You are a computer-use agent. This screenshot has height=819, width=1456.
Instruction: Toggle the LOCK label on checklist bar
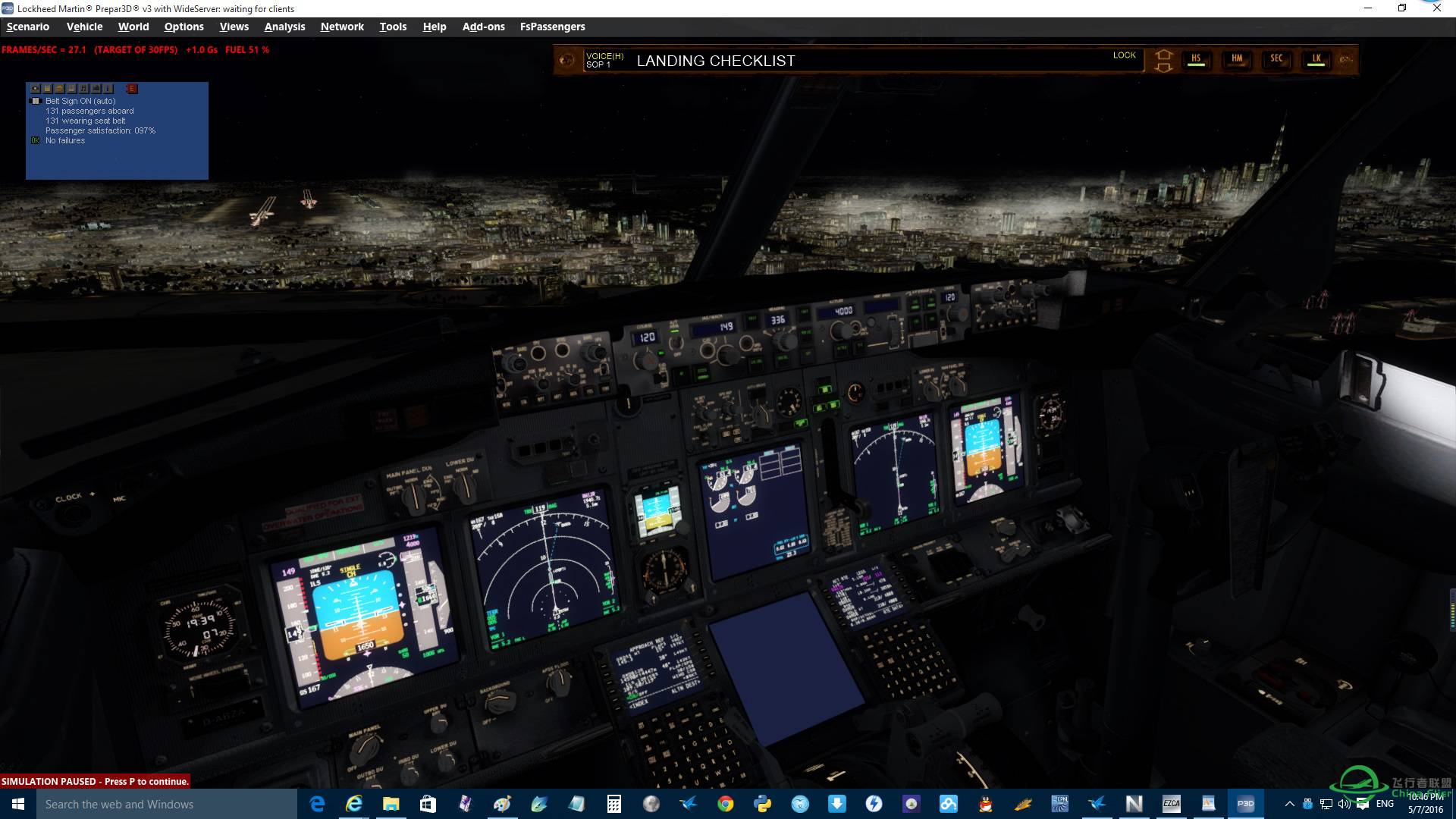[1124, 55]
